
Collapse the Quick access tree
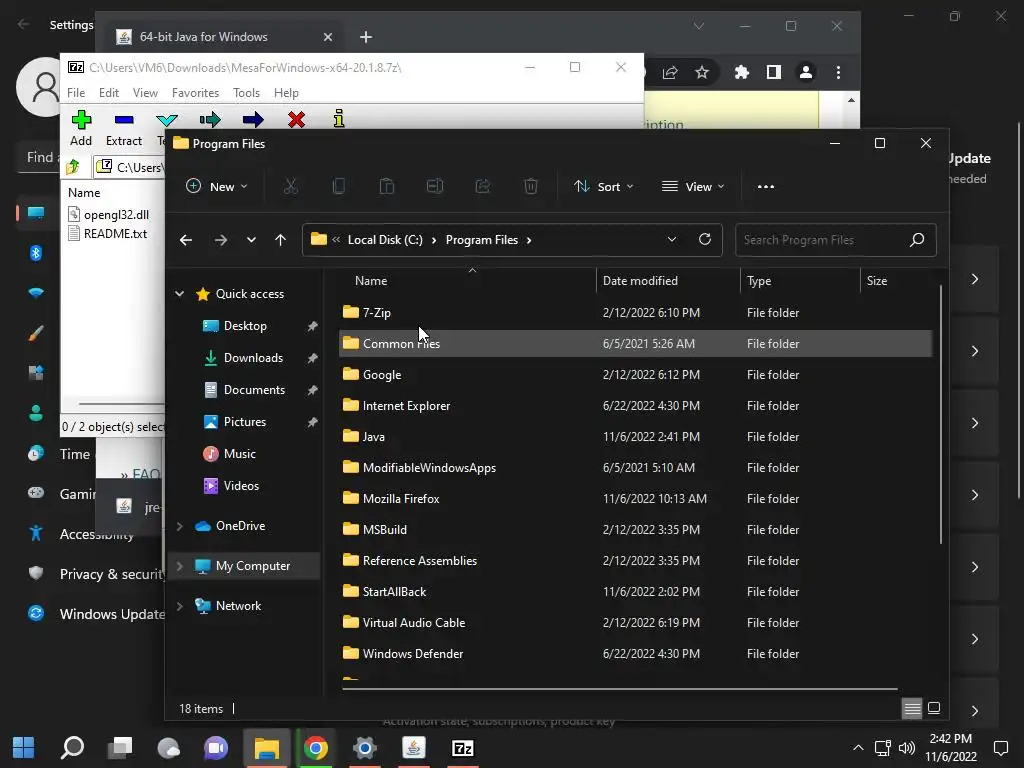click(180, 294)
